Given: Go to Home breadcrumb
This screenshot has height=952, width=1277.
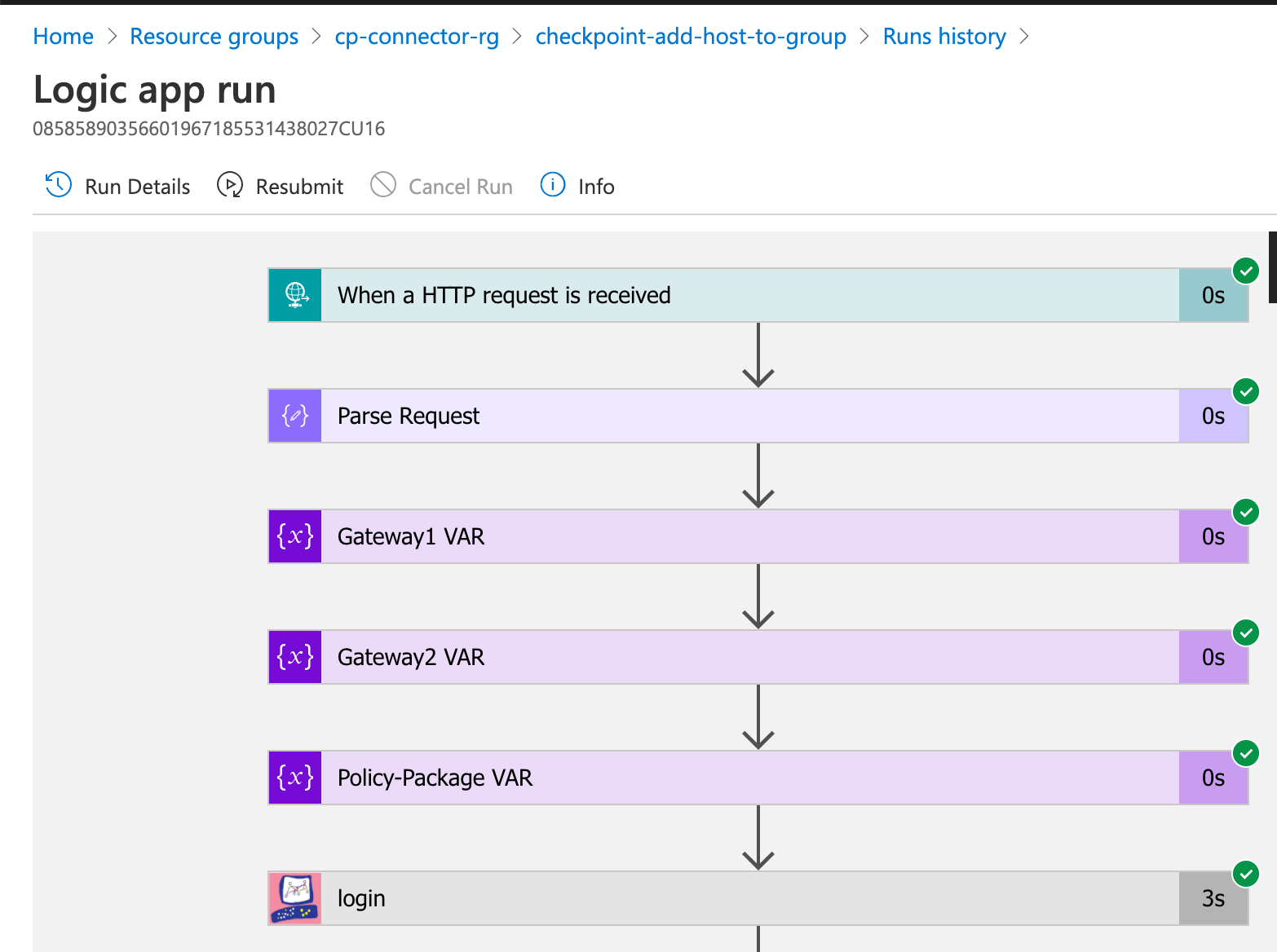Looking at the screenshot, I should click(63, 37).
